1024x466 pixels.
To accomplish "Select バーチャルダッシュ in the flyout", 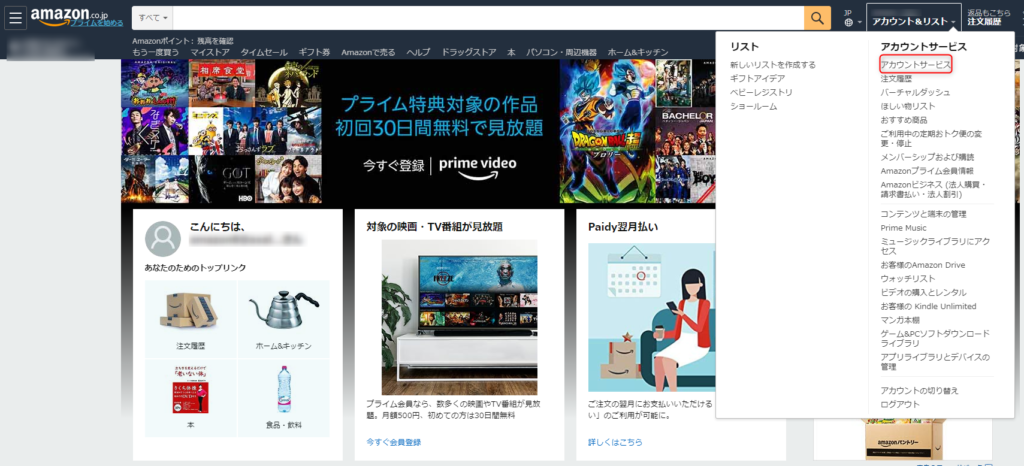I will point(915,92).
